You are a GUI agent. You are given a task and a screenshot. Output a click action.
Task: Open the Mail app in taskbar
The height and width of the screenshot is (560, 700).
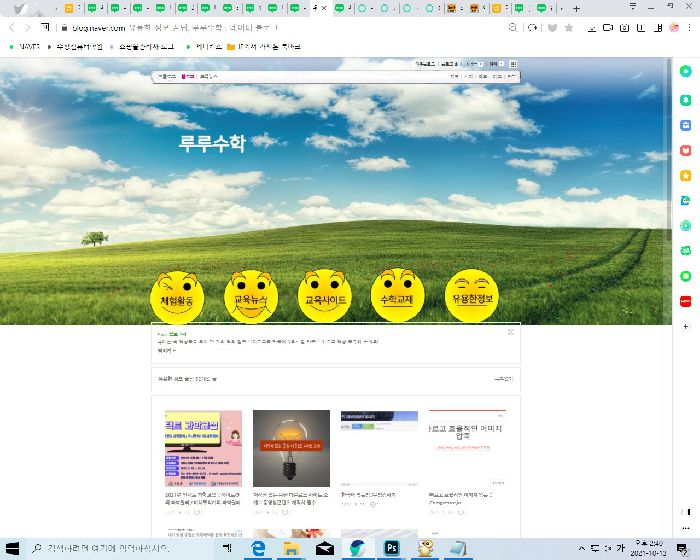pyautogui.click(x=324, y=548)
